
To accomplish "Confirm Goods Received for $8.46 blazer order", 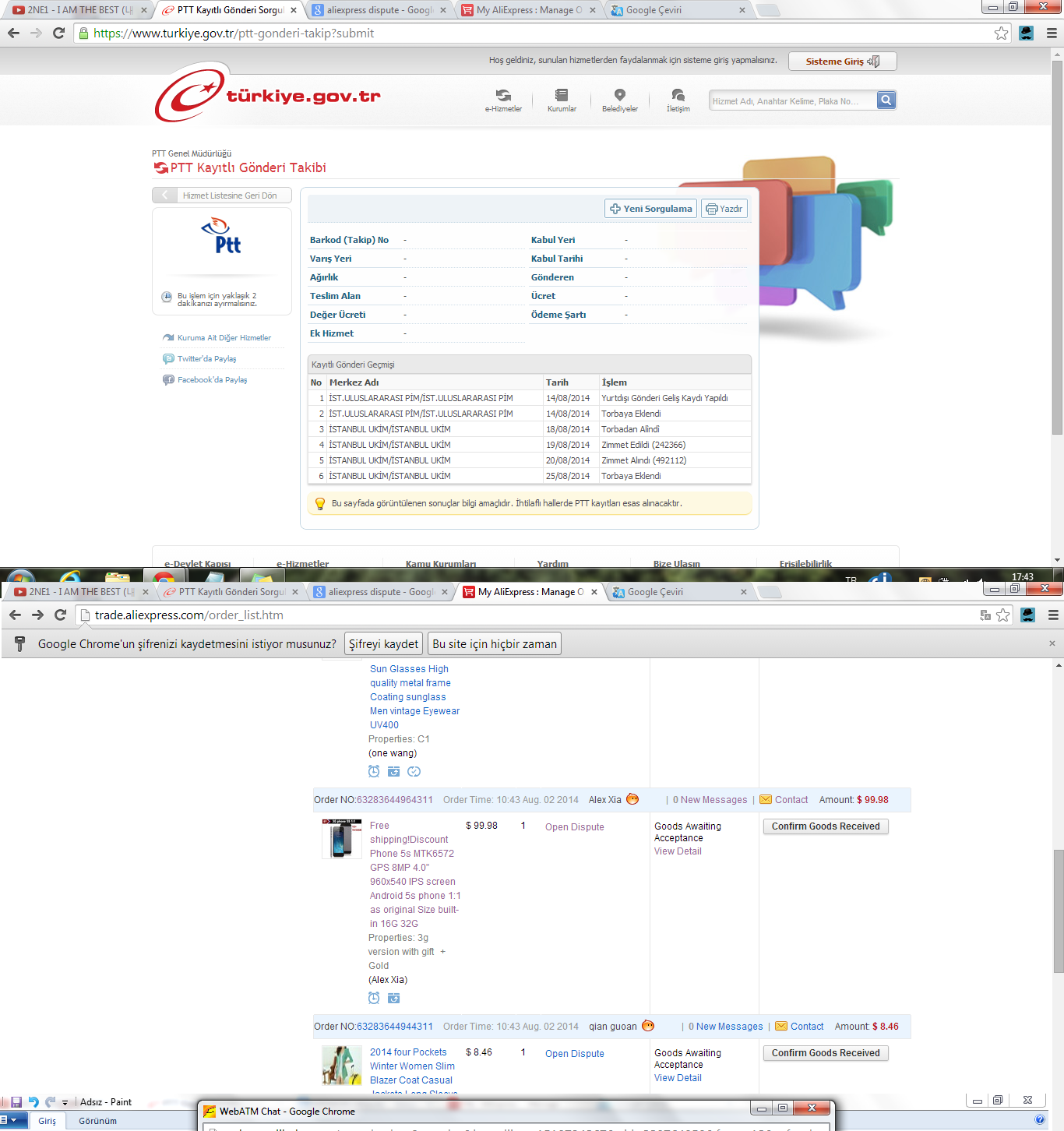I will (826, 1053).
